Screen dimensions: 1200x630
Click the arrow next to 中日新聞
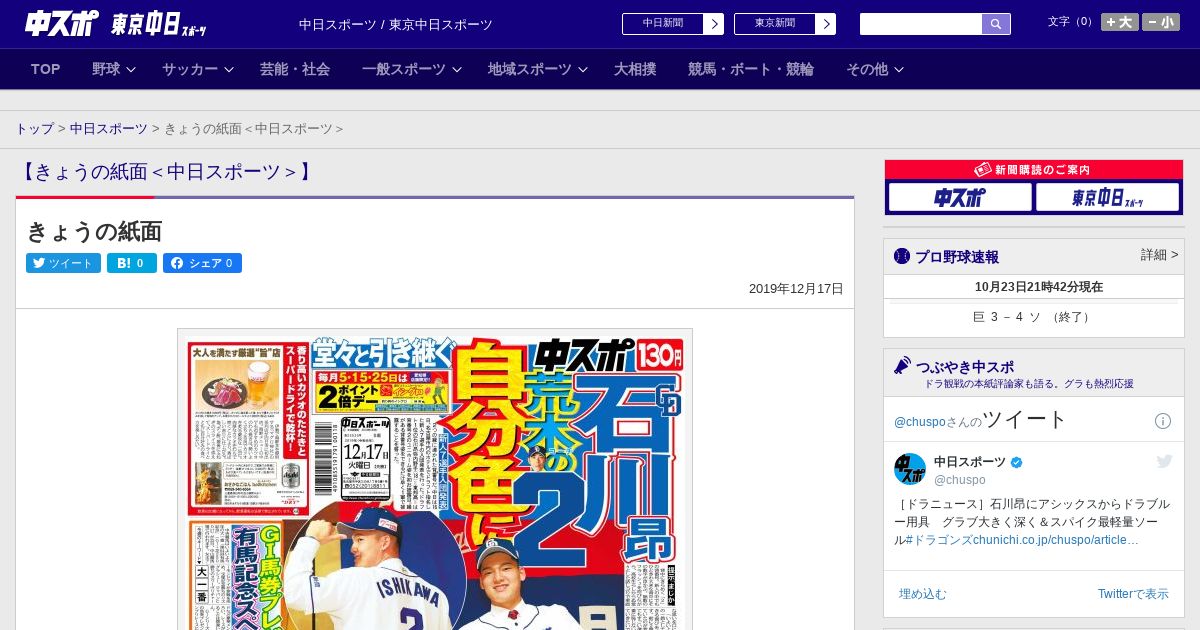tap(713, 24)
